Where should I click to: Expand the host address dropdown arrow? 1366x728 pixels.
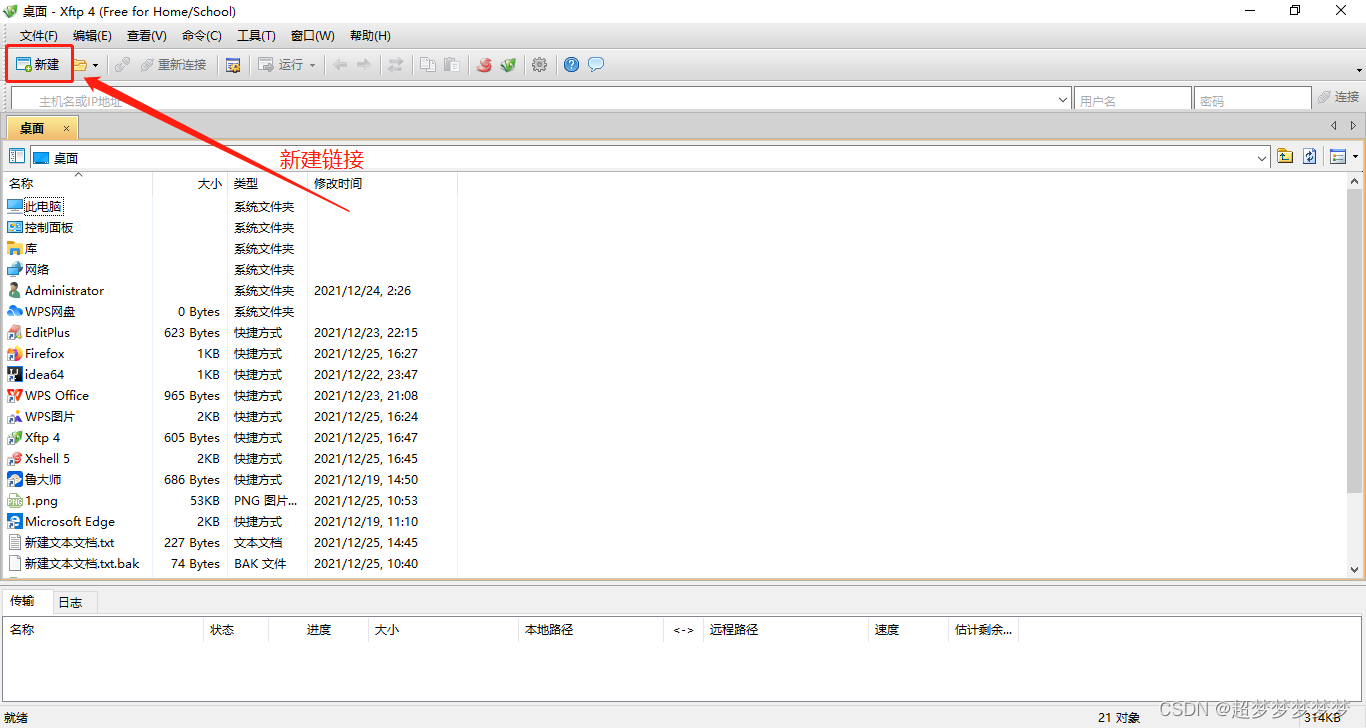click(x=1064, y=100)
